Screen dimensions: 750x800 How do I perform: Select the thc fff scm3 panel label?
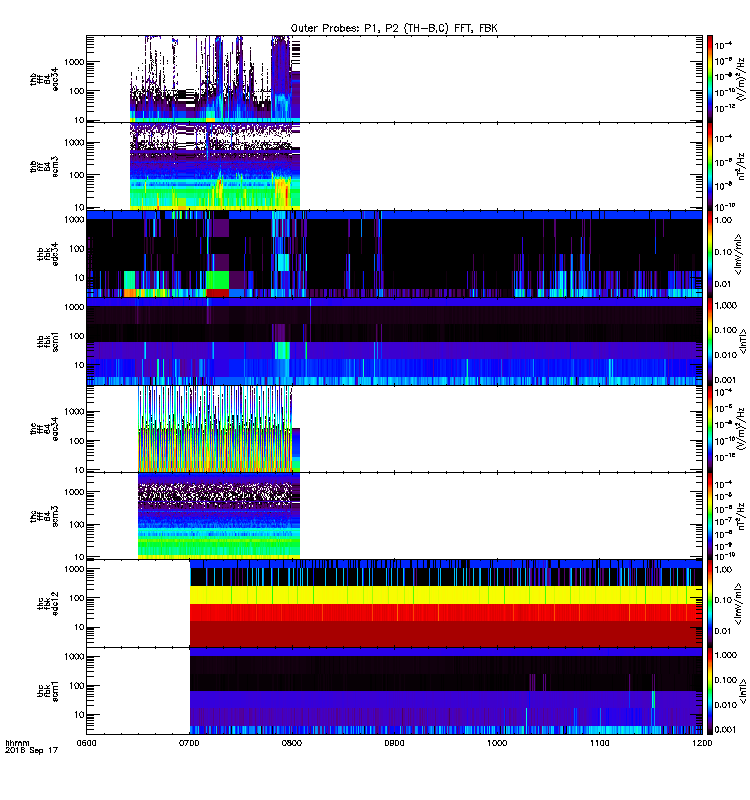[x=44, y=516]
